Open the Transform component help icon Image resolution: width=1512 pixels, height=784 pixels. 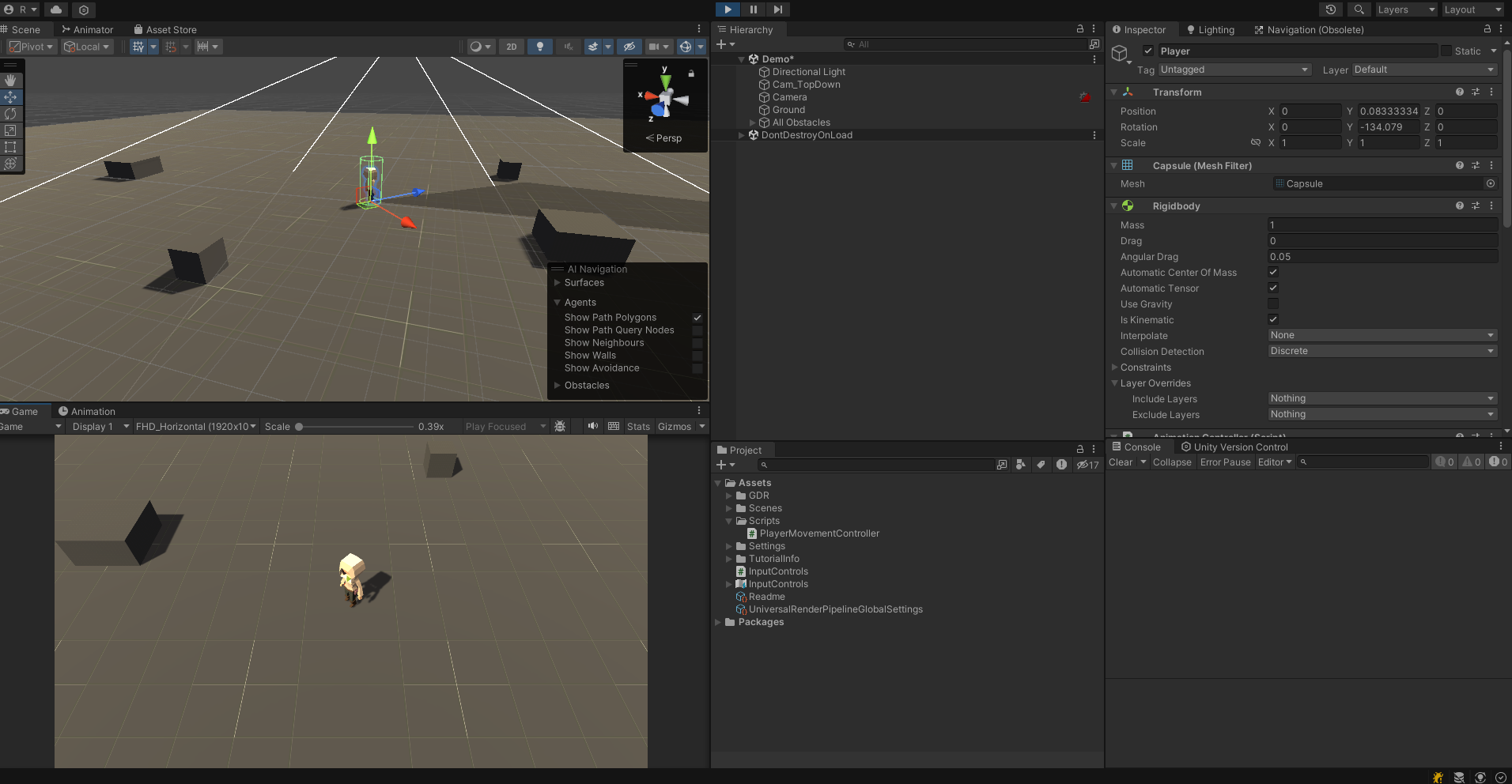click(1460, 92)
